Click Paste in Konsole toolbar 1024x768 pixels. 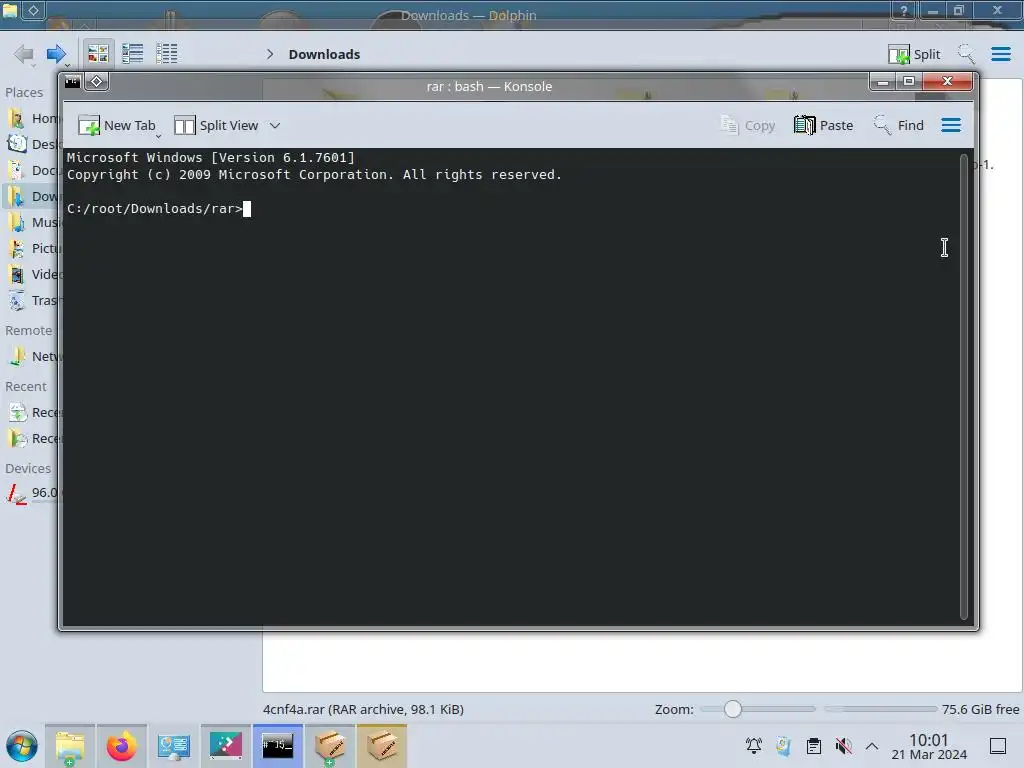[x=823, y=125]
